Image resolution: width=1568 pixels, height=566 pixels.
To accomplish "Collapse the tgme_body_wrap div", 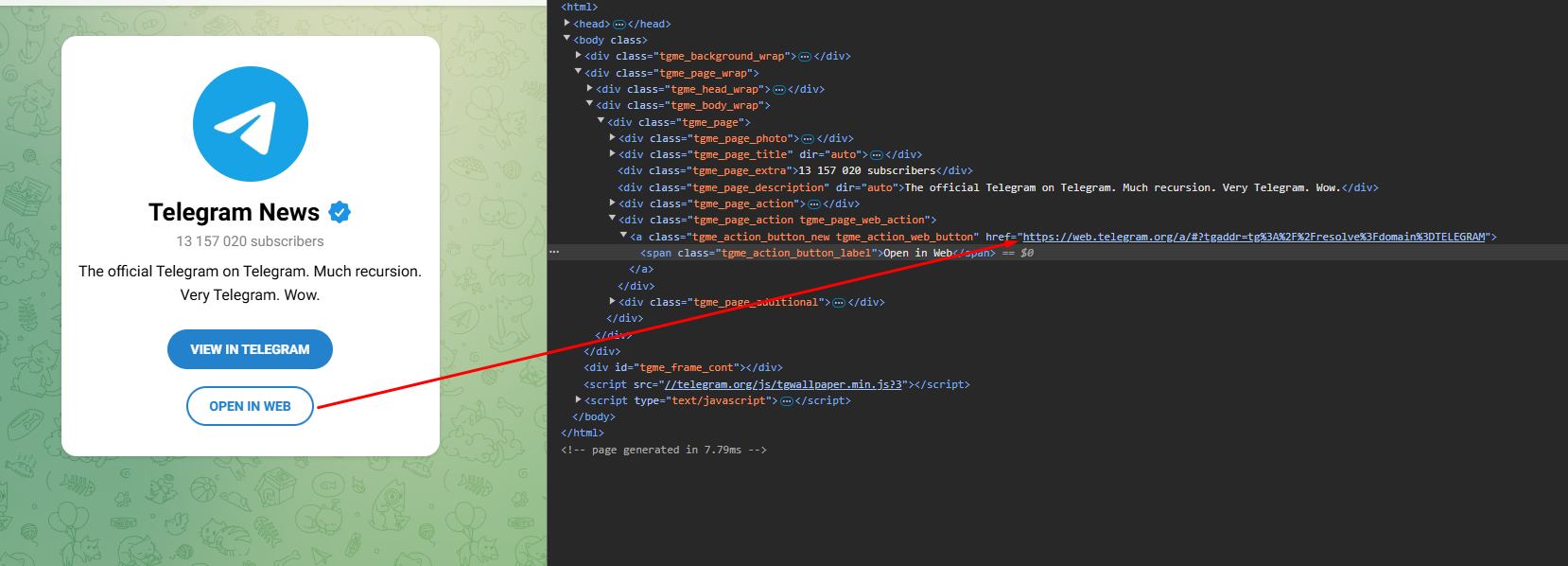I will click(x=590, y=104).
